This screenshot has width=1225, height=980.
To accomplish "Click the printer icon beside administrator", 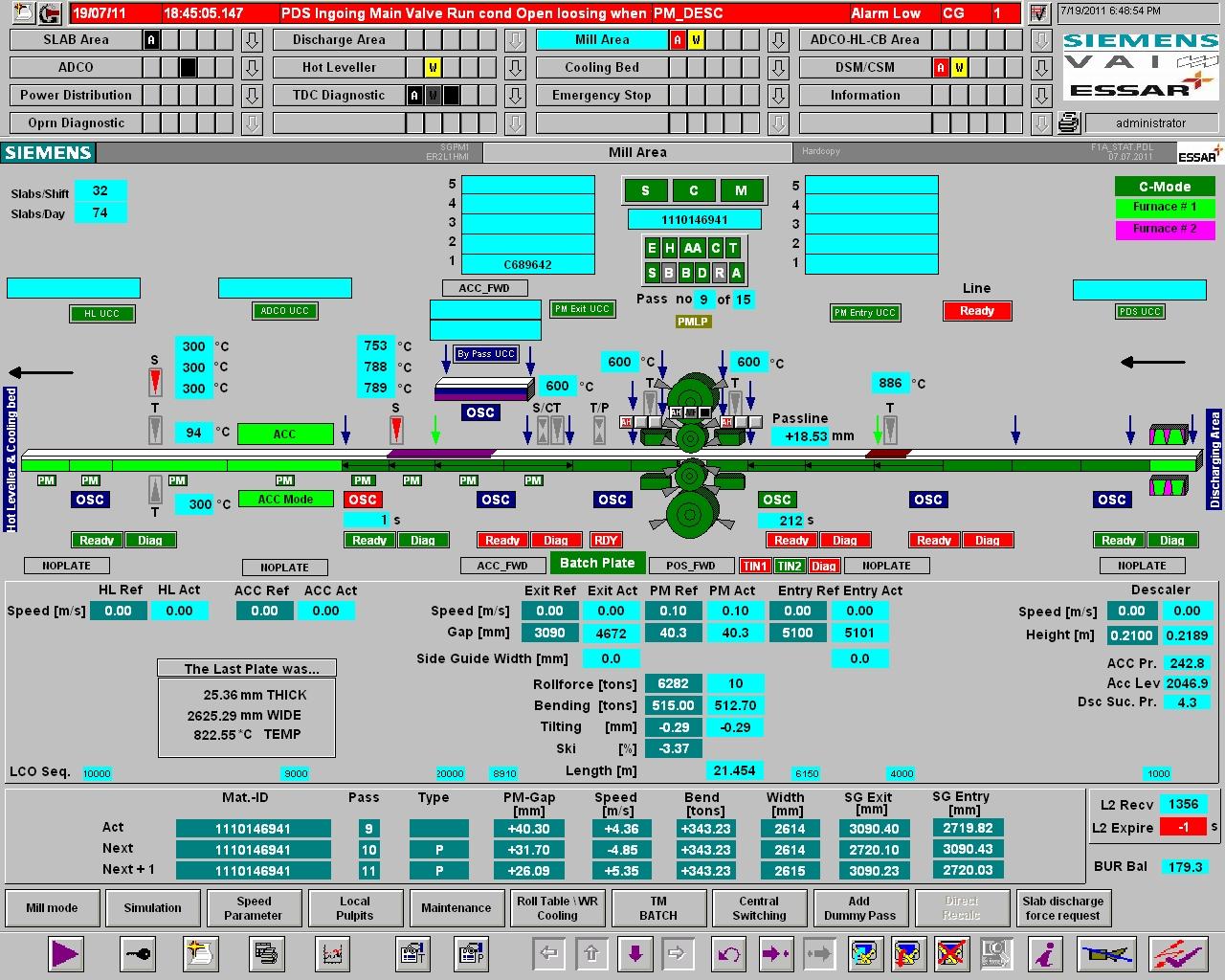I will [1069, 122].
